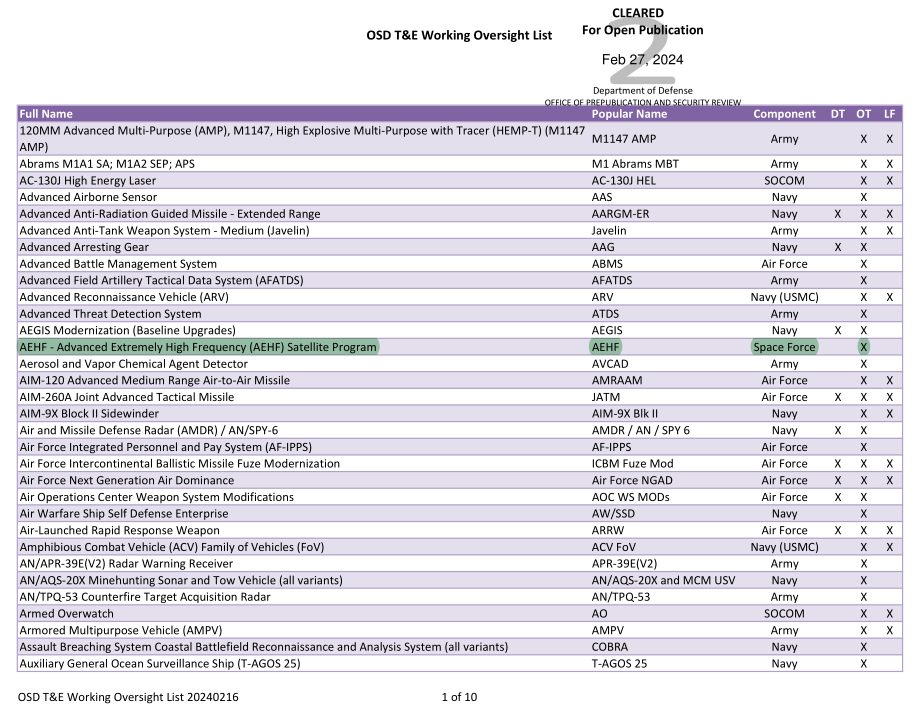Click the "AO" popular name cell

click(x=600, y=614)
